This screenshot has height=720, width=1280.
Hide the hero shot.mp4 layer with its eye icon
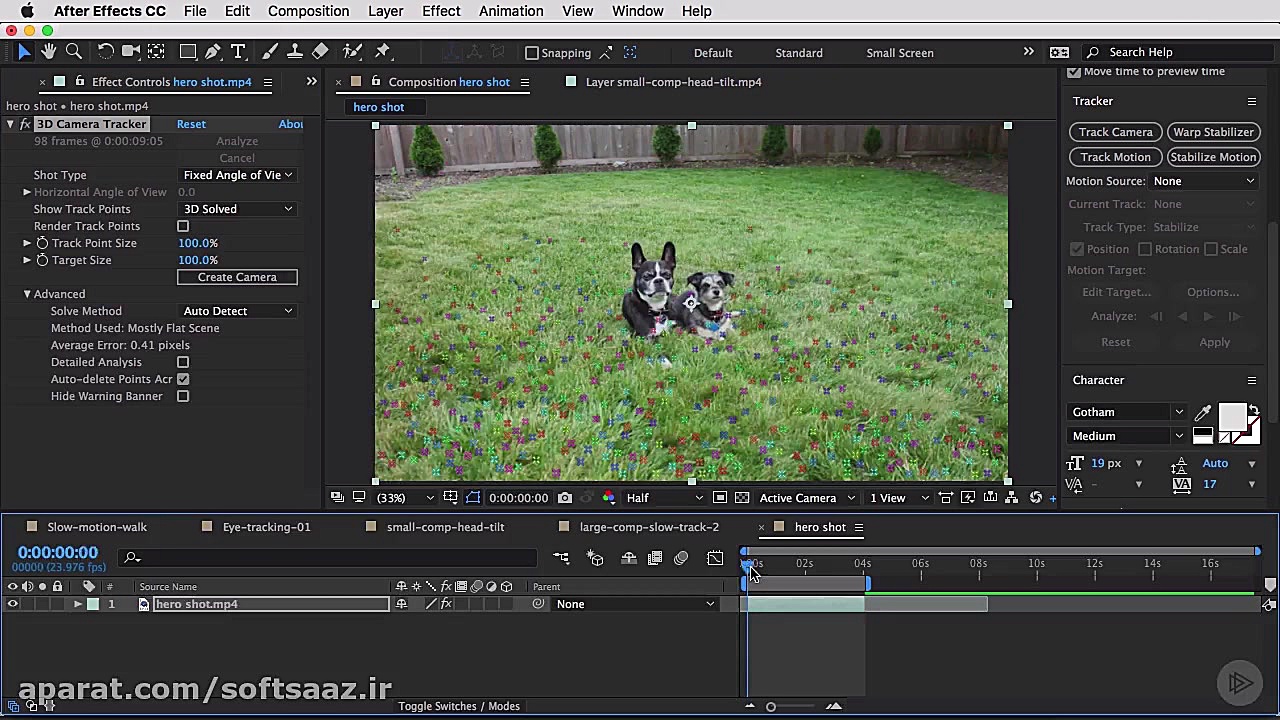(x=13, y=604)
